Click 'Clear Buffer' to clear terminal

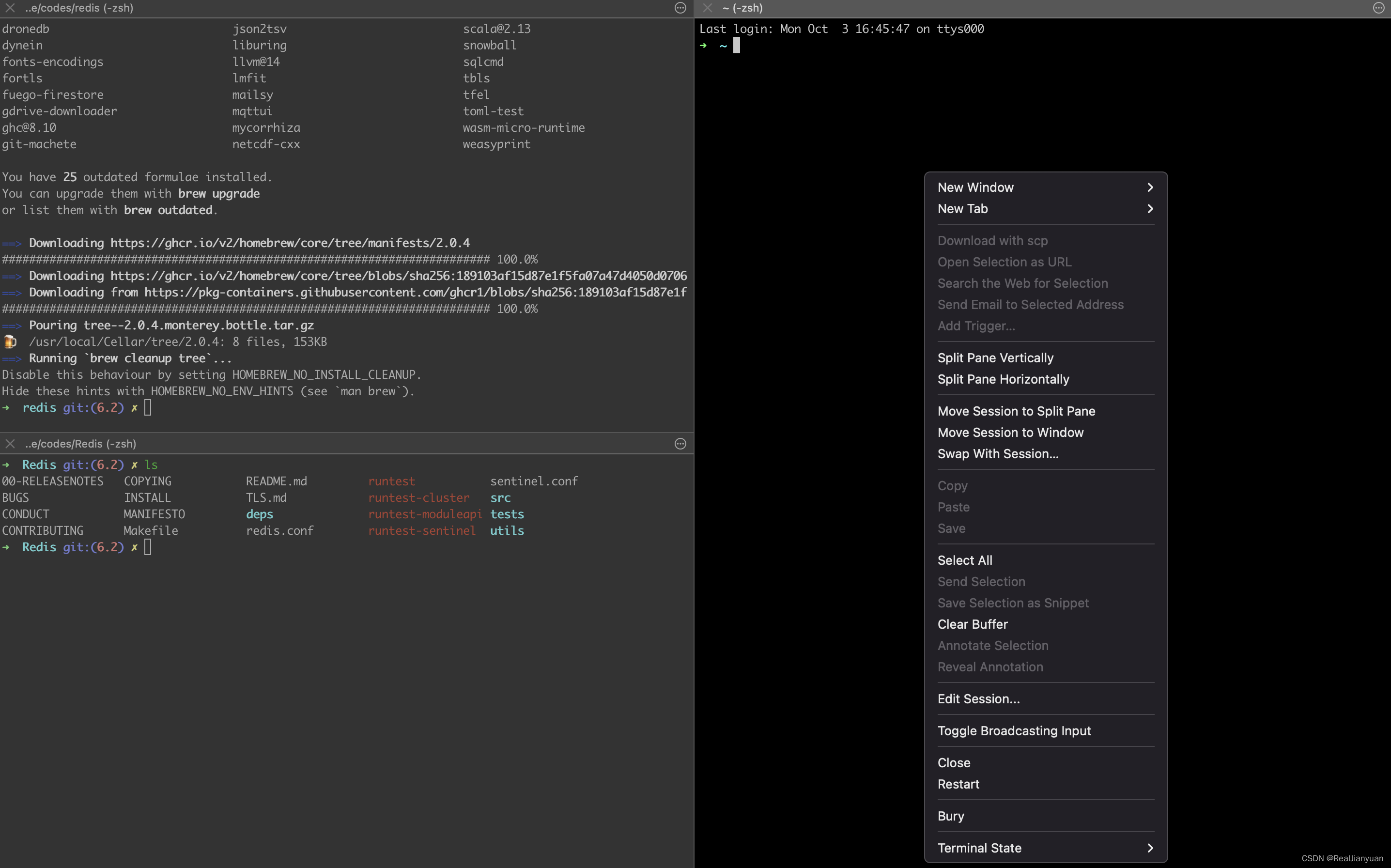coord(972,623)
